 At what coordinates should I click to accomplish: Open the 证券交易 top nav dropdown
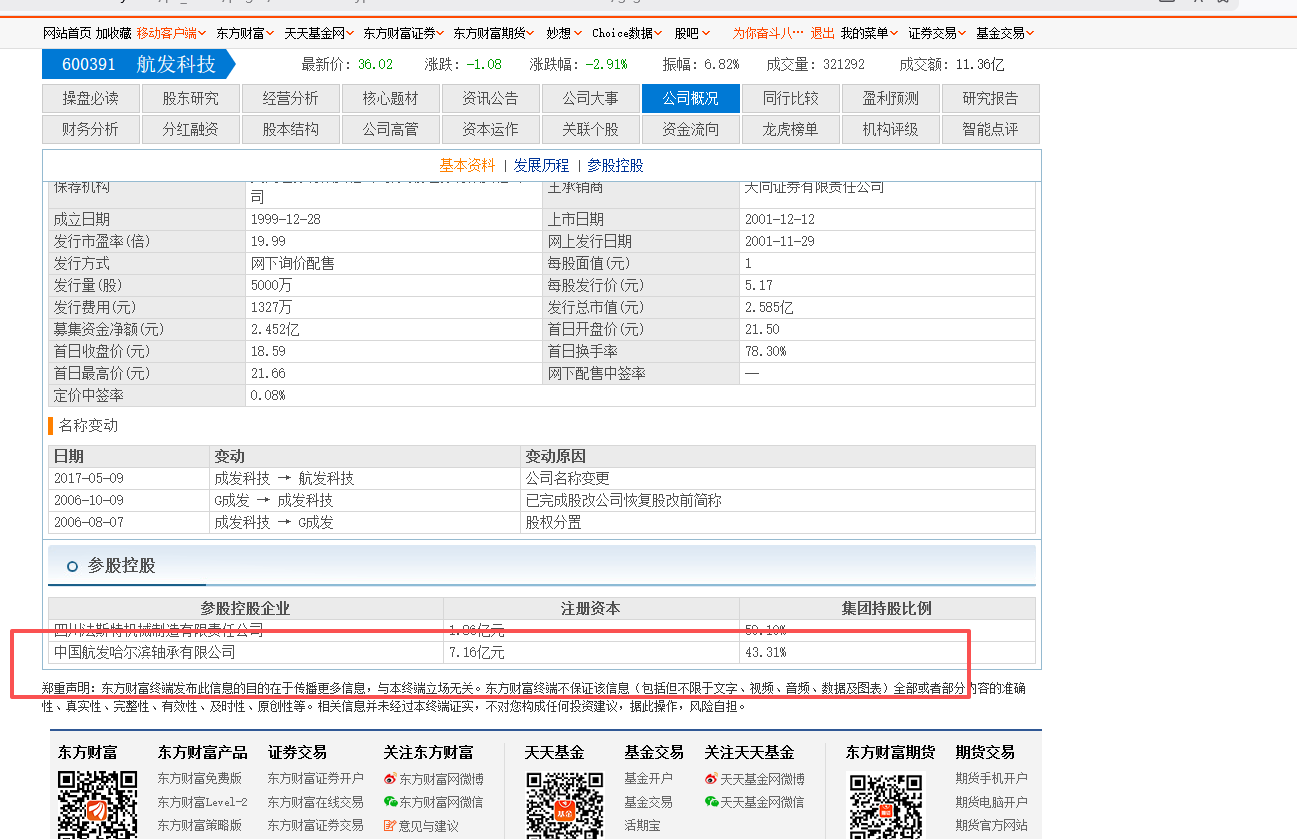pyautogui.click(x=937, y=33)
